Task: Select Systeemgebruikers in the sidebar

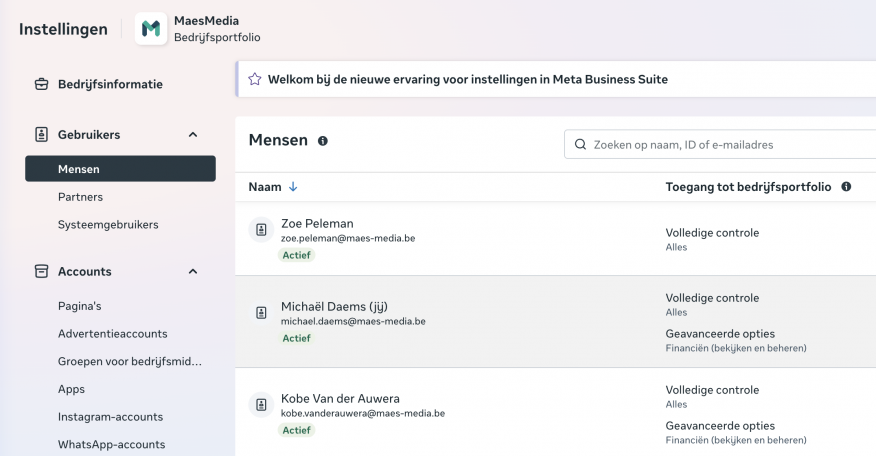Action: tap(108, 225)
